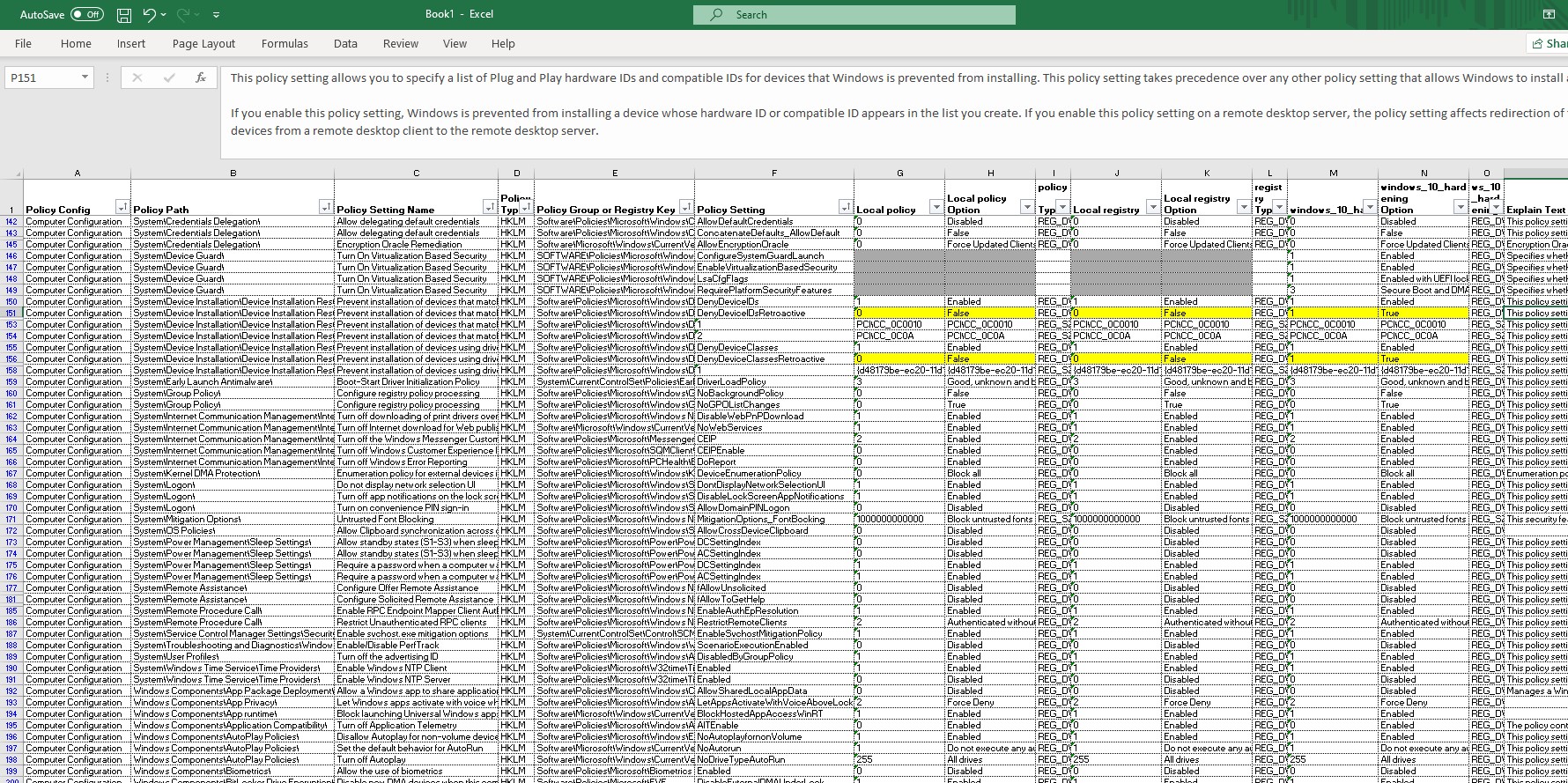This screenshot has height=783, width=1568.
Task: Open the Local policy filter dropdown
Action: coord(936,207)
